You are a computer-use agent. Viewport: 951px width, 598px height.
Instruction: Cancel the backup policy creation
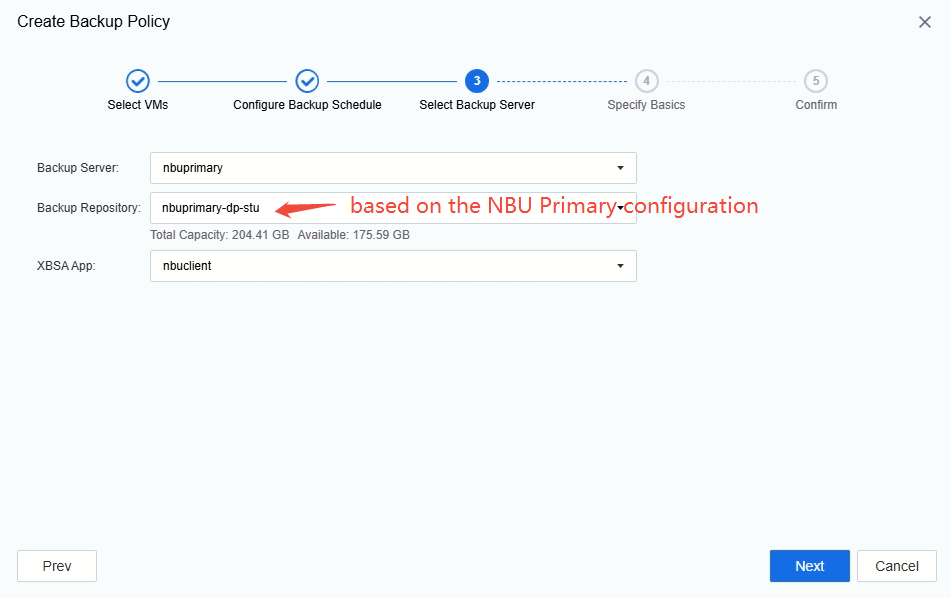(896, 566)
